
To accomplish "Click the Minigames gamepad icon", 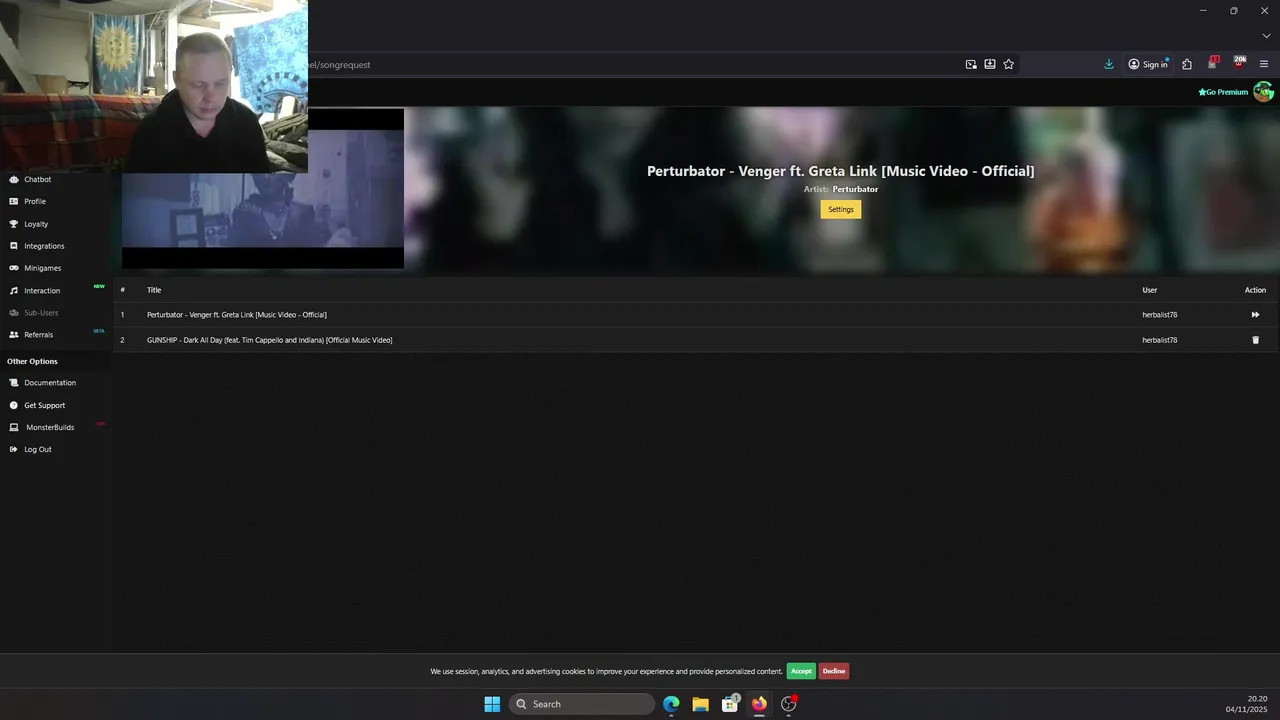I will pos(14,268).
